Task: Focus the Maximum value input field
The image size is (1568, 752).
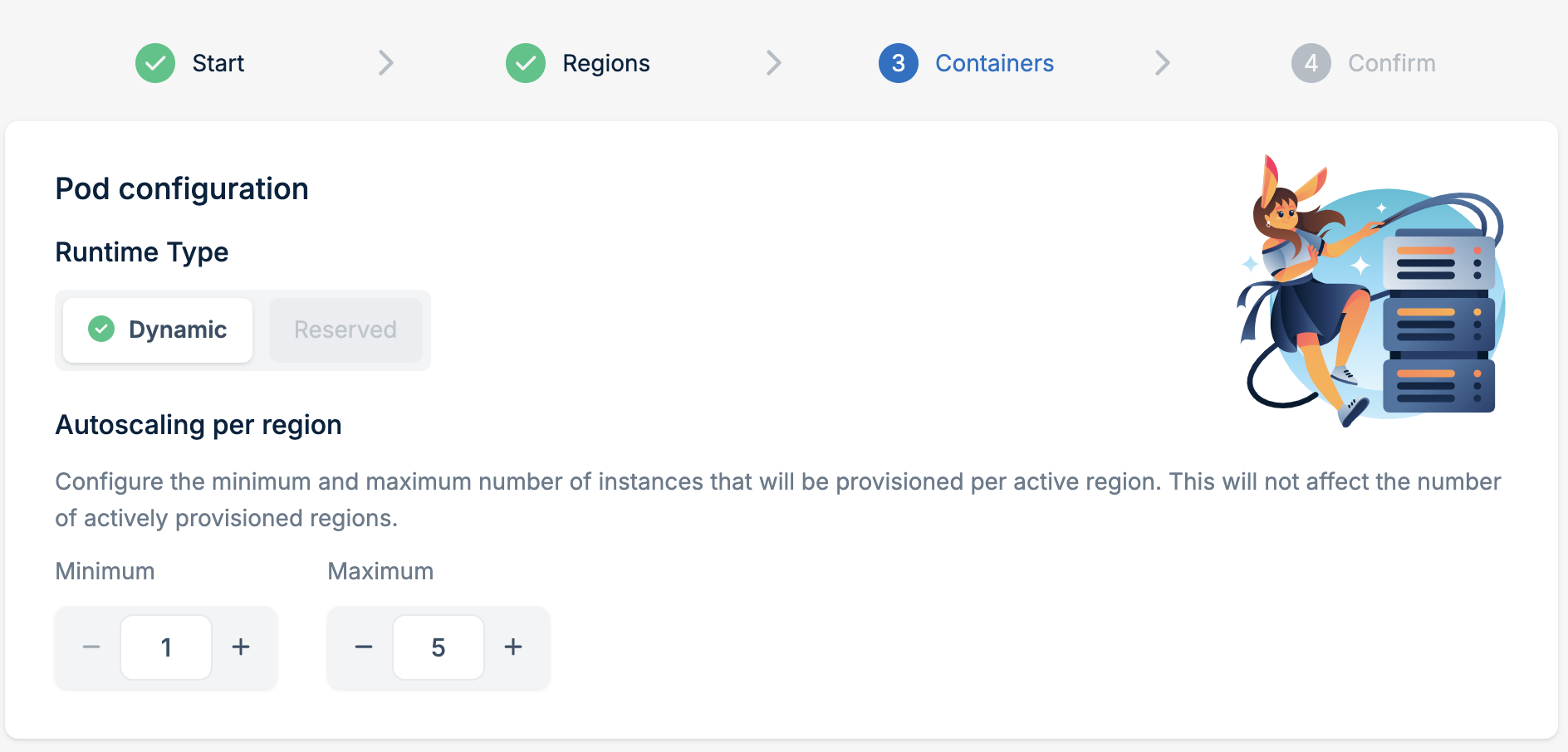Action: coord(439,647)
